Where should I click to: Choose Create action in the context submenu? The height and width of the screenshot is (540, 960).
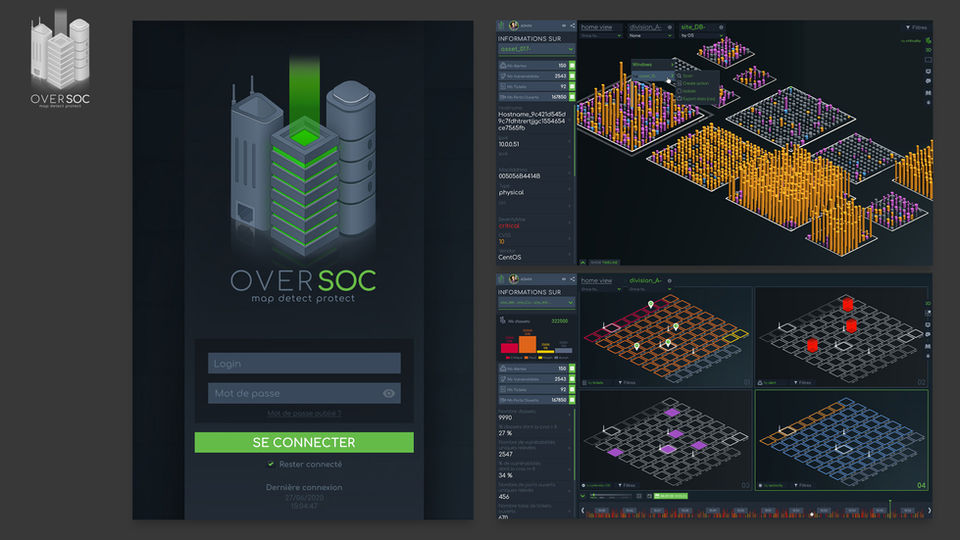click(x=693, y=83)
